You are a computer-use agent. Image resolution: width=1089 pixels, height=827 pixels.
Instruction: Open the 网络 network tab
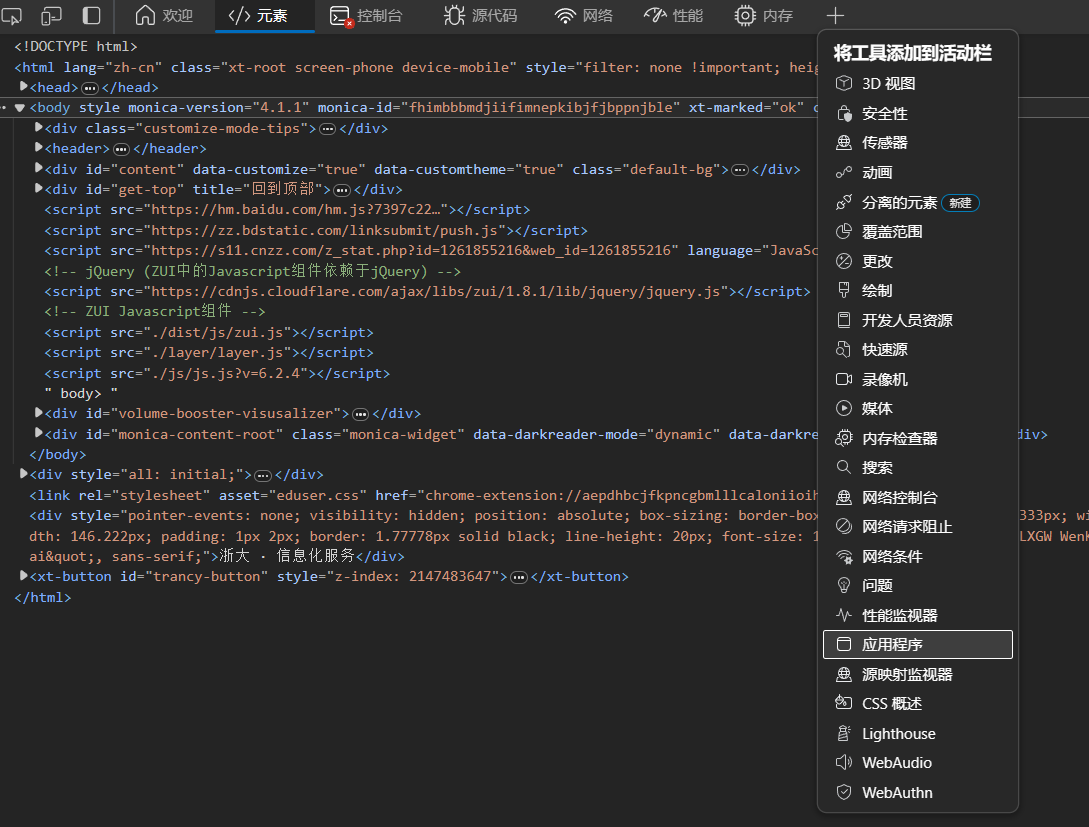[584, 15]
